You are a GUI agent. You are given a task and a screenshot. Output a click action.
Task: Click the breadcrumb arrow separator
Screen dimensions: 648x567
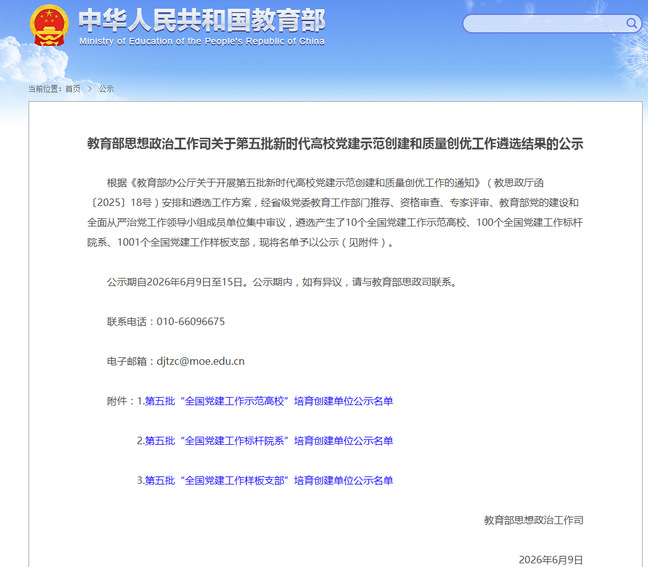[x=89, y=89]
